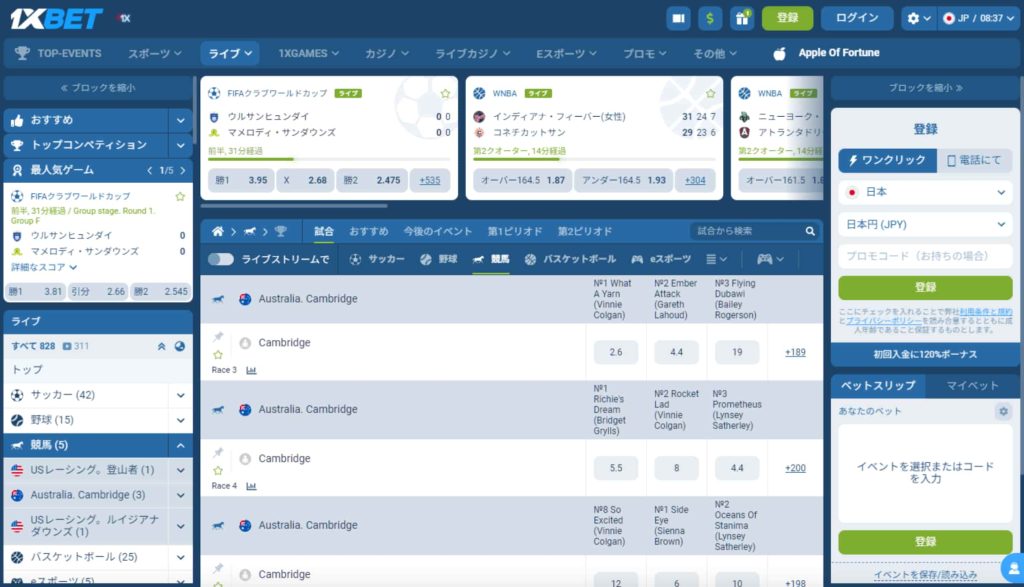Screen dimensions: 1024x587
Task: Click the globe icon in live panel
Action: click(x=180, y=346)
